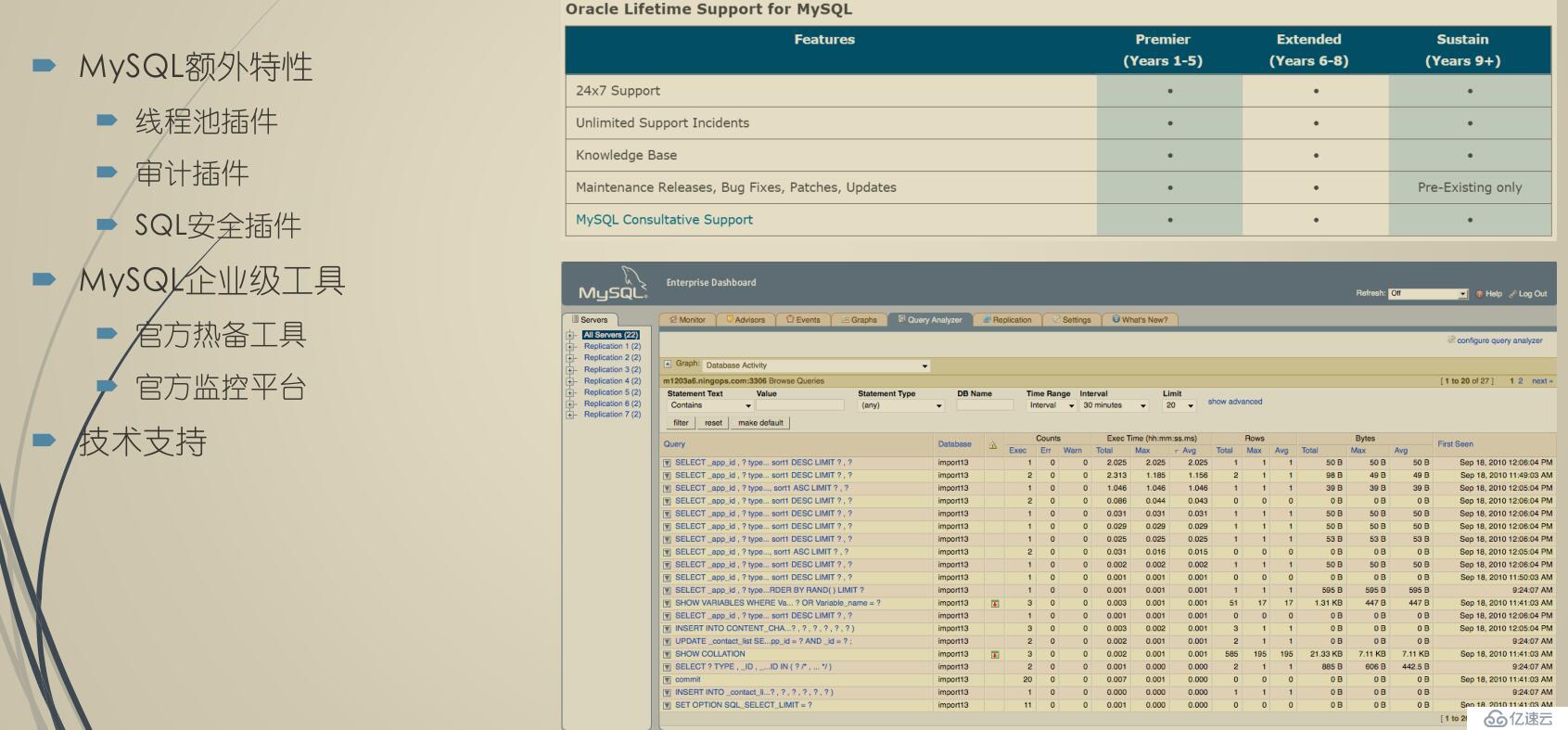Screen dimensions: 1568x730
Task: Open menu icon for SET OPTION SQL_SELECT_LIMIT row
Action: click(667, 706)
